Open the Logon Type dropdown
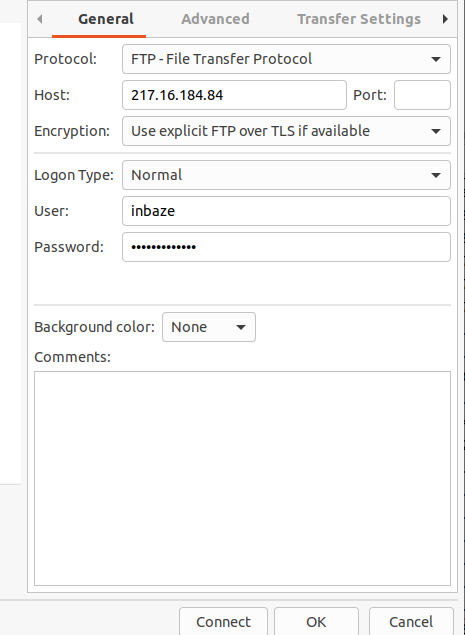The image size is (465, 635). pos(286,175)
